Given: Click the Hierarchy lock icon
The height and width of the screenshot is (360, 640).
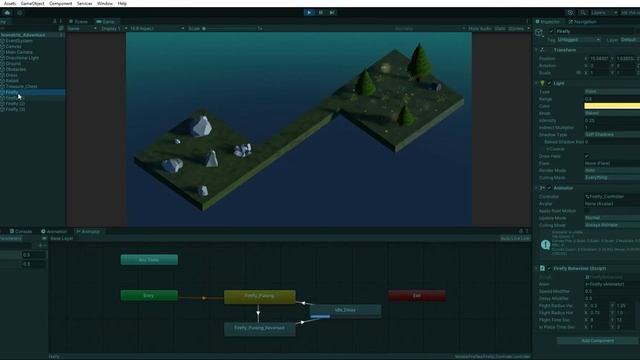Looking at the screenshot, I should pos(55,22).
